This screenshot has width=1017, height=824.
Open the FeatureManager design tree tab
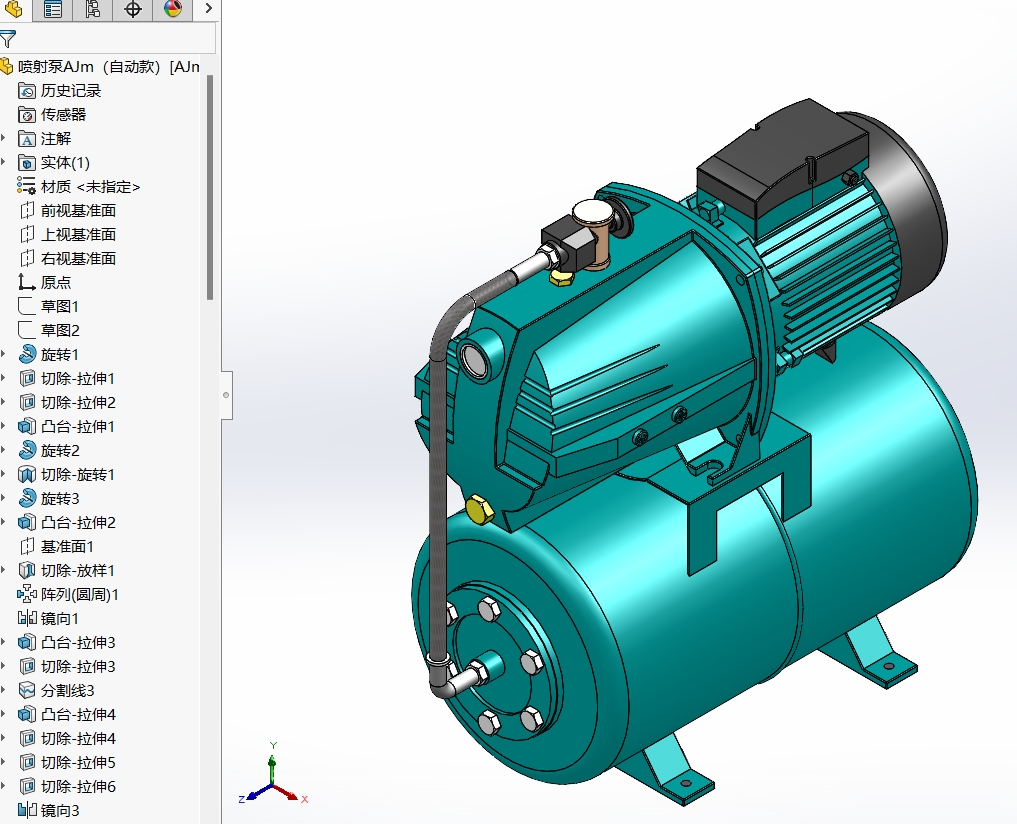pos(13,9)
